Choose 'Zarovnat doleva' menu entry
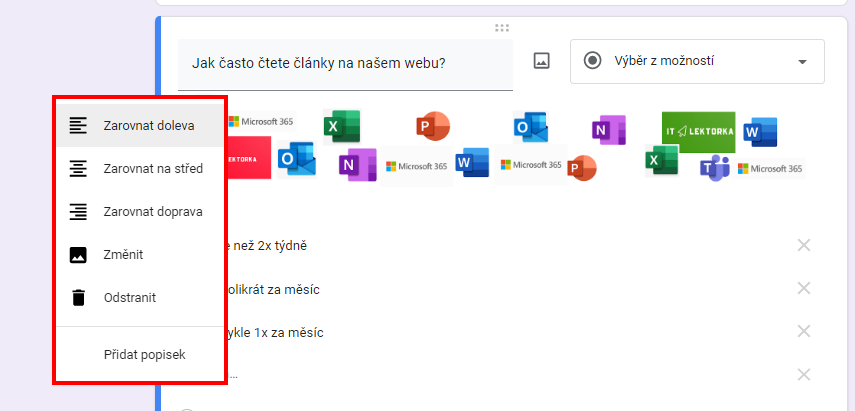The image size is (855, 411). [x=140, y=125]
